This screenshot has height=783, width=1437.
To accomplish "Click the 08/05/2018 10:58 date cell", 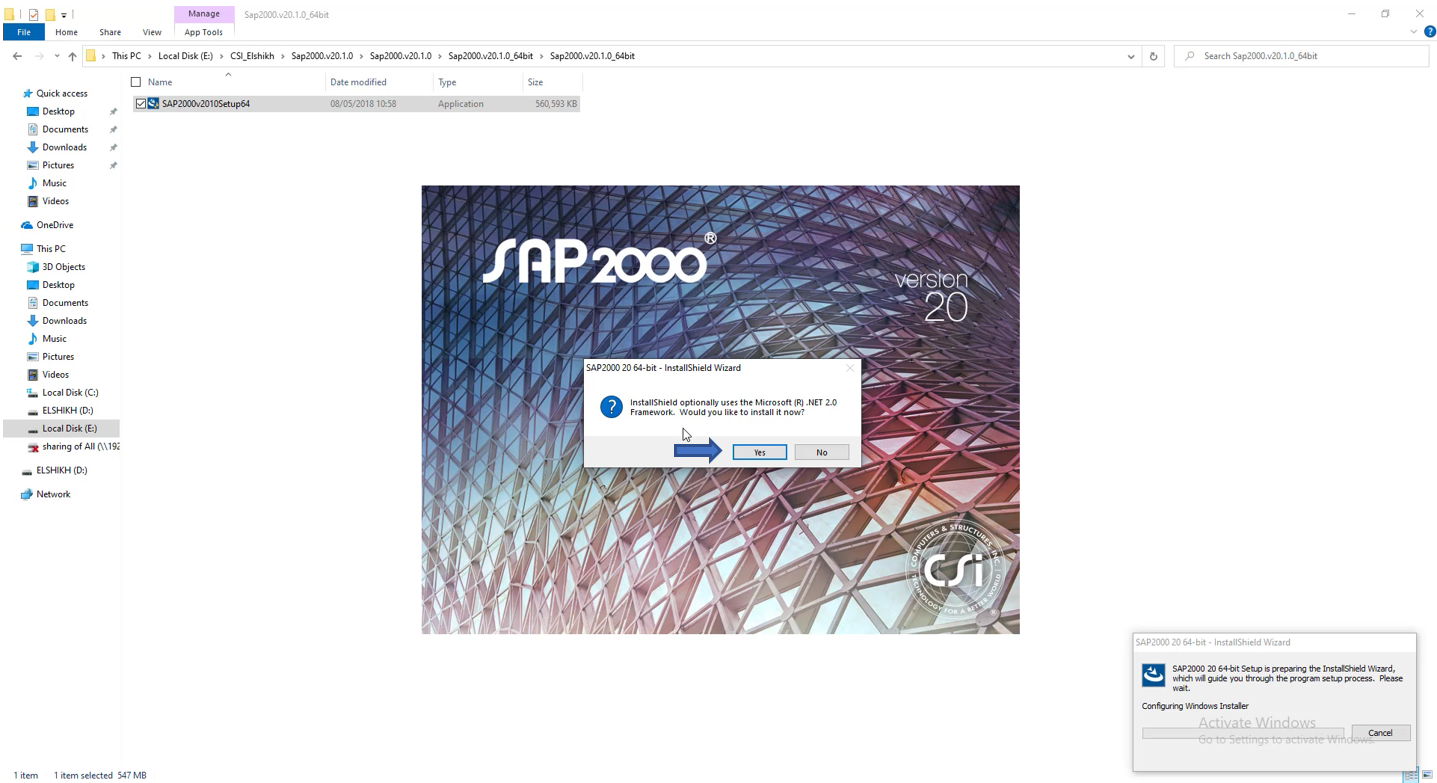I will [x=363, y=103].
